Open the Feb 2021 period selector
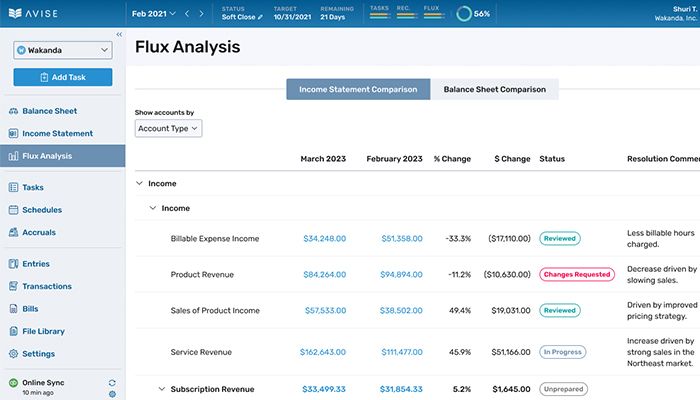The height and width of the screenshot is (400, 700). pyautogui.click(x=153, y=14)
